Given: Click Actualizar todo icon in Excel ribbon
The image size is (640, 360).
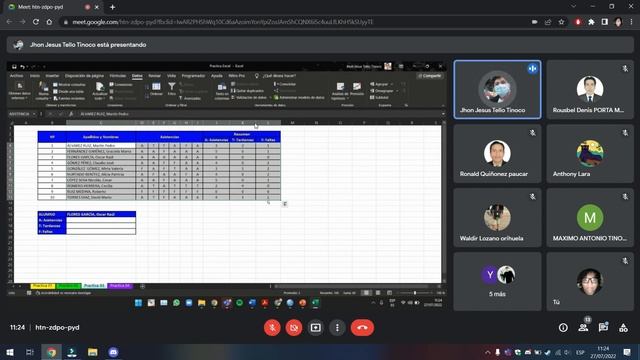Looking at the screenshot, I should (100, 91).
